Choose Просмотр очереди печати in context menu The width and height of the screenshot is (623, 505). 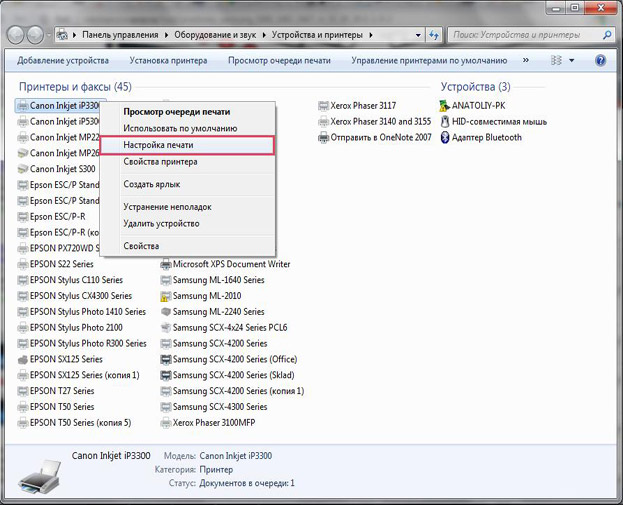177,112
